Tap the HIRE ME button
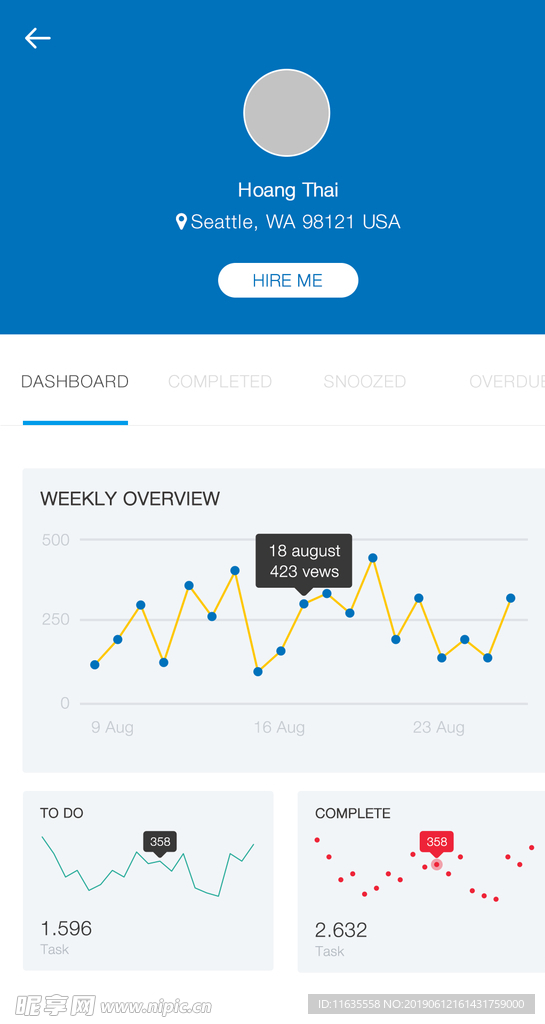 pyautogui.click(x=288, y=280)
